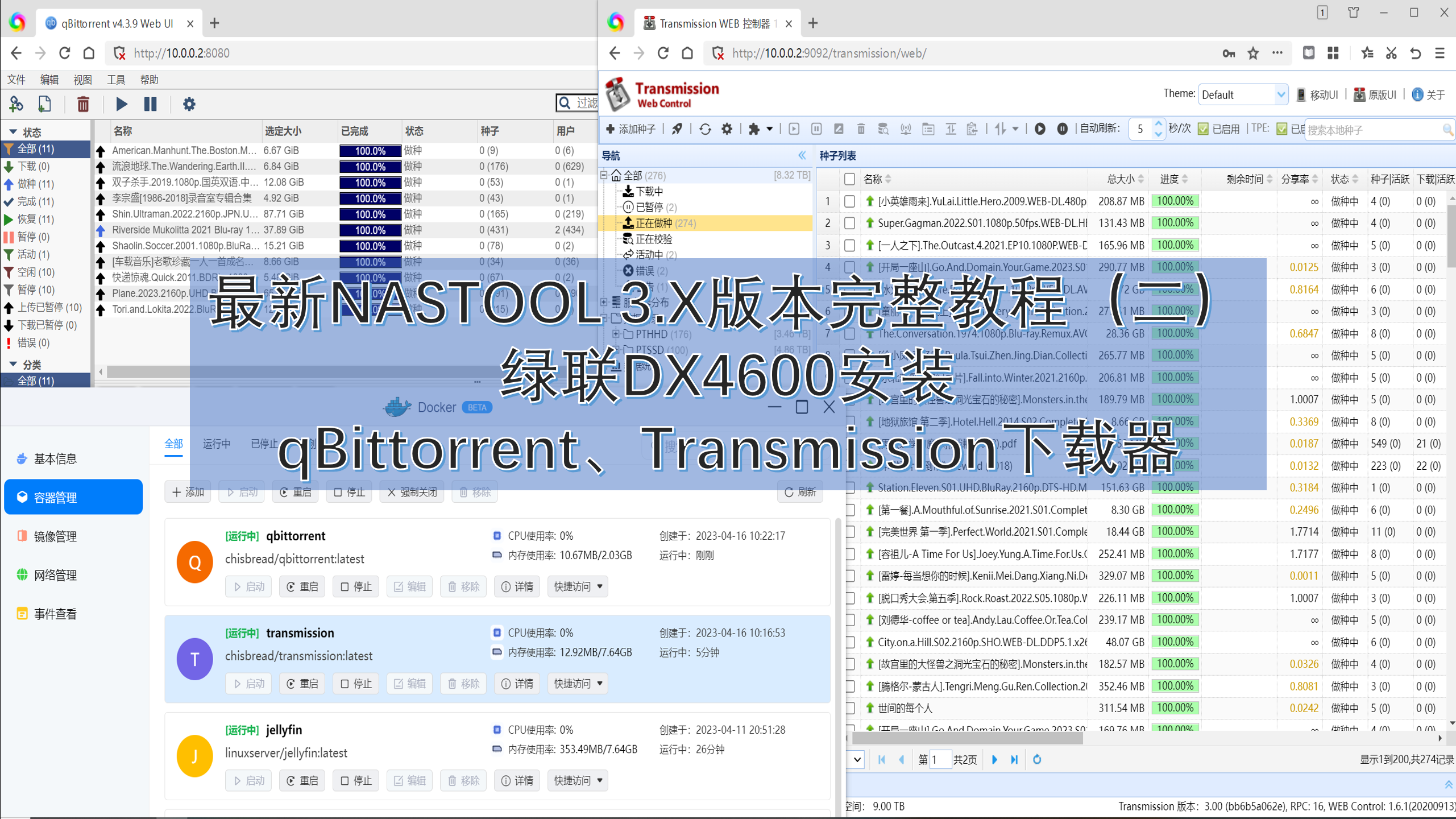Open 快捷访问 dropdown for jellyfin container
This screenshot has width=1456, height=819.
[x=578, y=780]
